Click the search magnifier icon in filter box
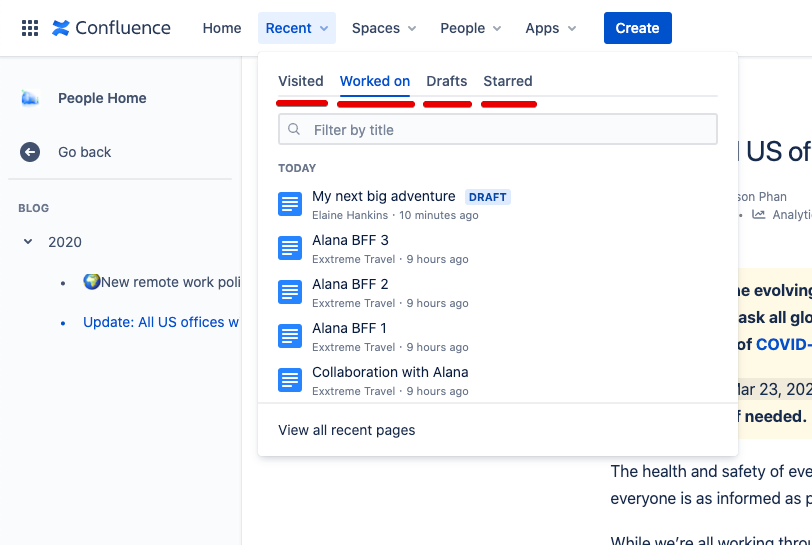The height and width of the screenshot is (545, 812). [x=294, y=129]
